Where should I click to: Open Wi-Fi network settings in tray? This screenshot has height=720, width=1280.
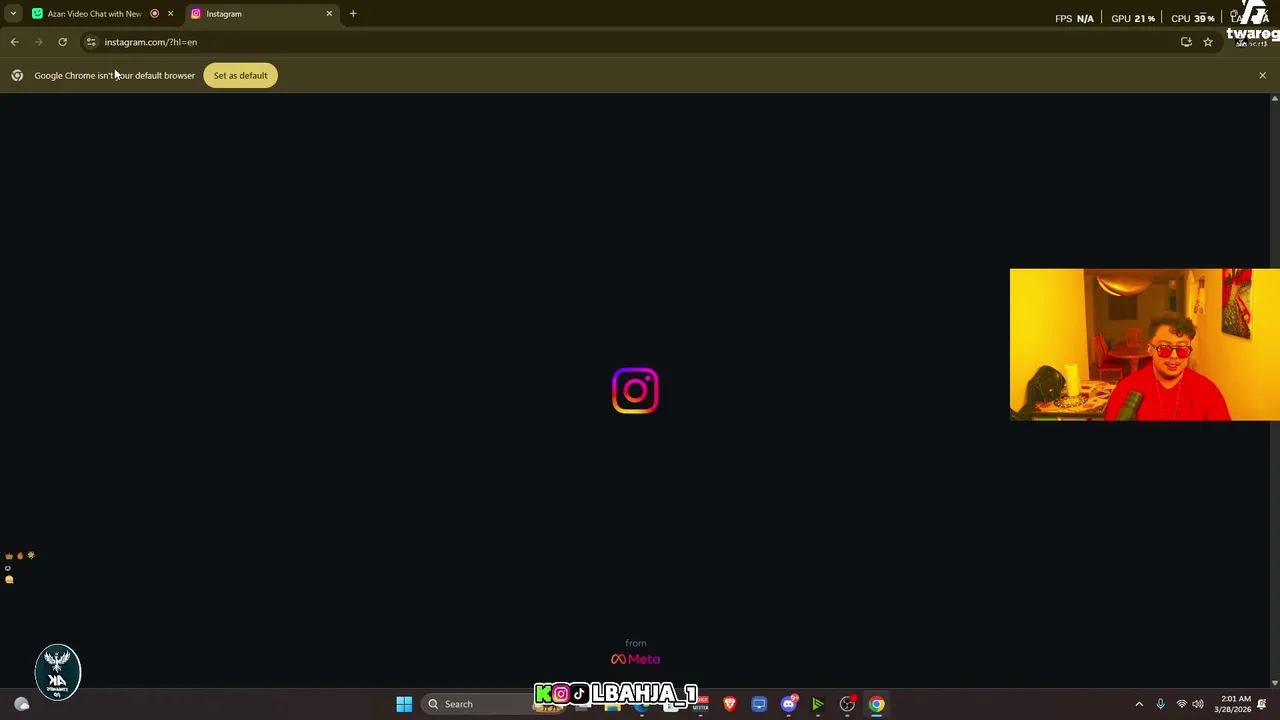[1181, 704]
